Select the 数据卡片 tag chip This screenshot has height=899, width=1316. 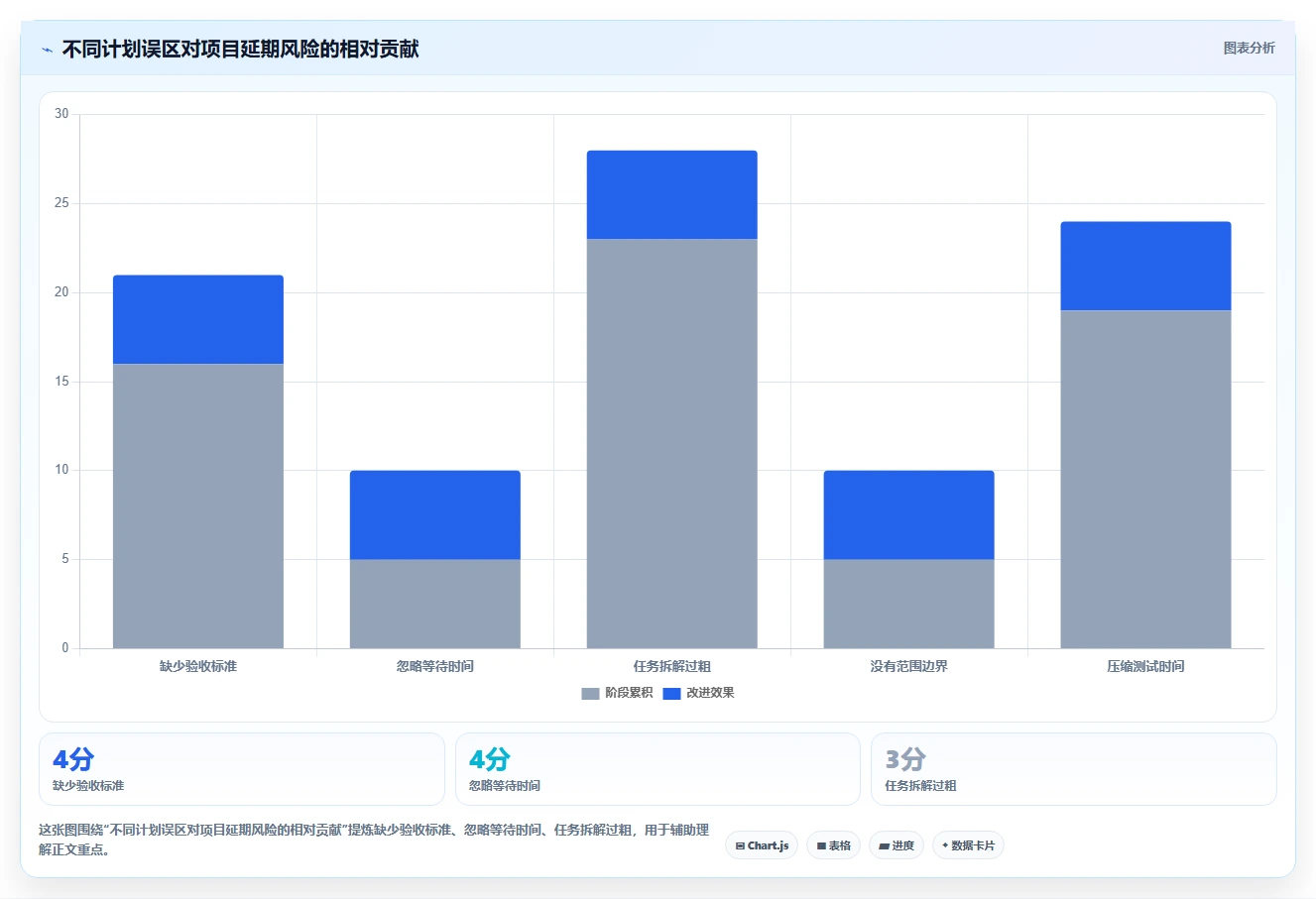point(968,845)
